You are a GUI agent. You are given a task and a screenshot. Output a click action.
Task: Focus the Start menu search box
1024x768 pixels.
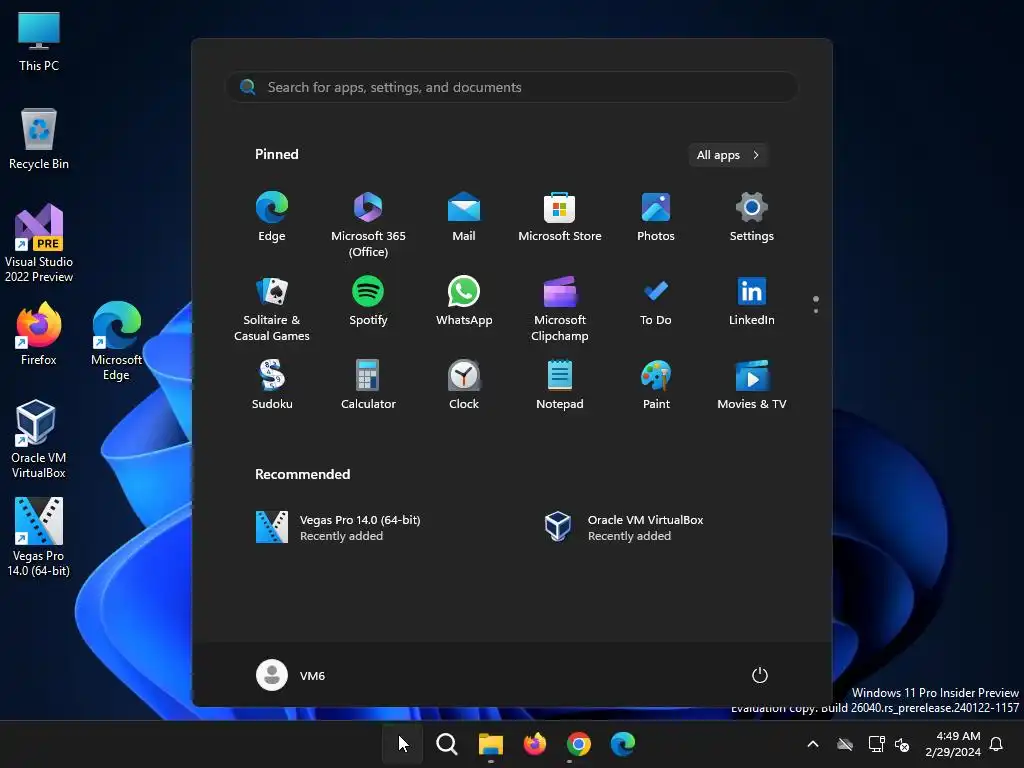512,87
